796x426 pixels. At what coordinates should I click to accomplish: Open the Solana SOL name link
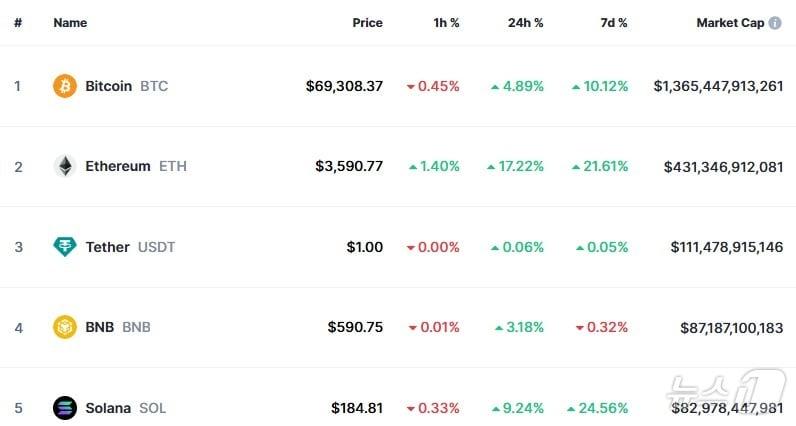point(108,408)
